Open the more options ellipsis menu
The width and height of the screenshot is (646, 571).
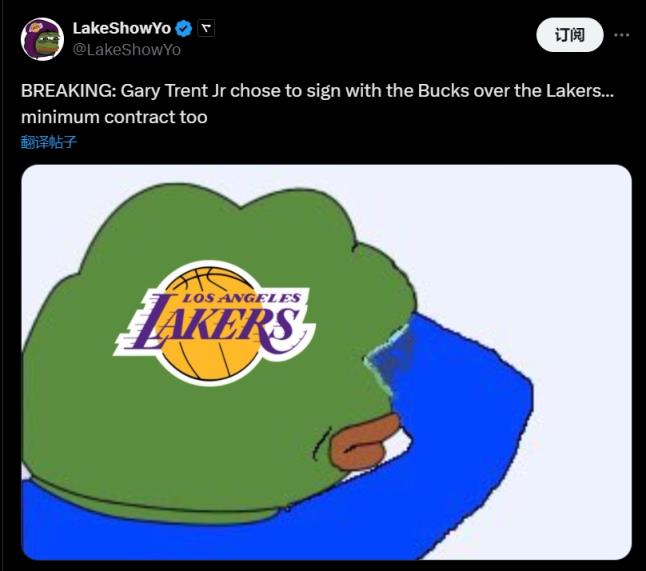(x=622, y=34)
